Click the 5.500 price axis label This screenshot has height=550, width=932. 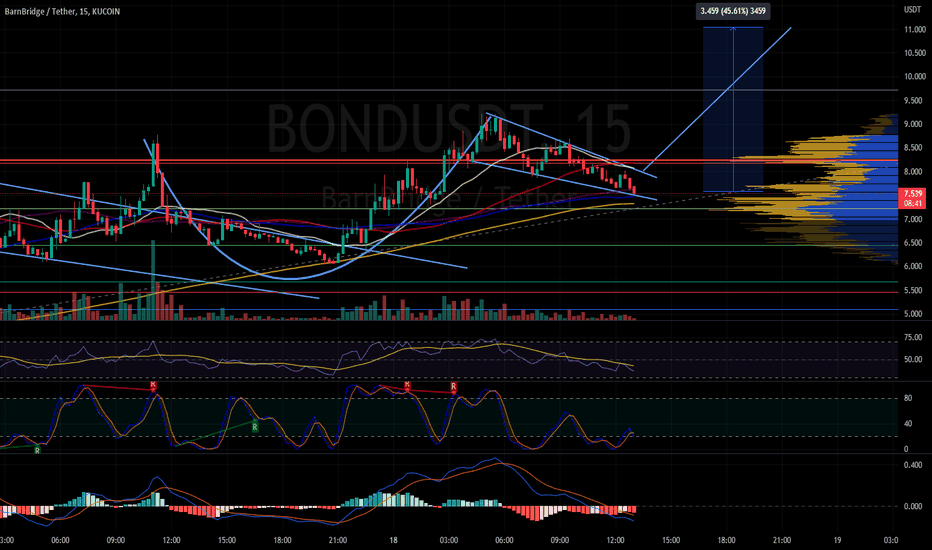(914, 291)
